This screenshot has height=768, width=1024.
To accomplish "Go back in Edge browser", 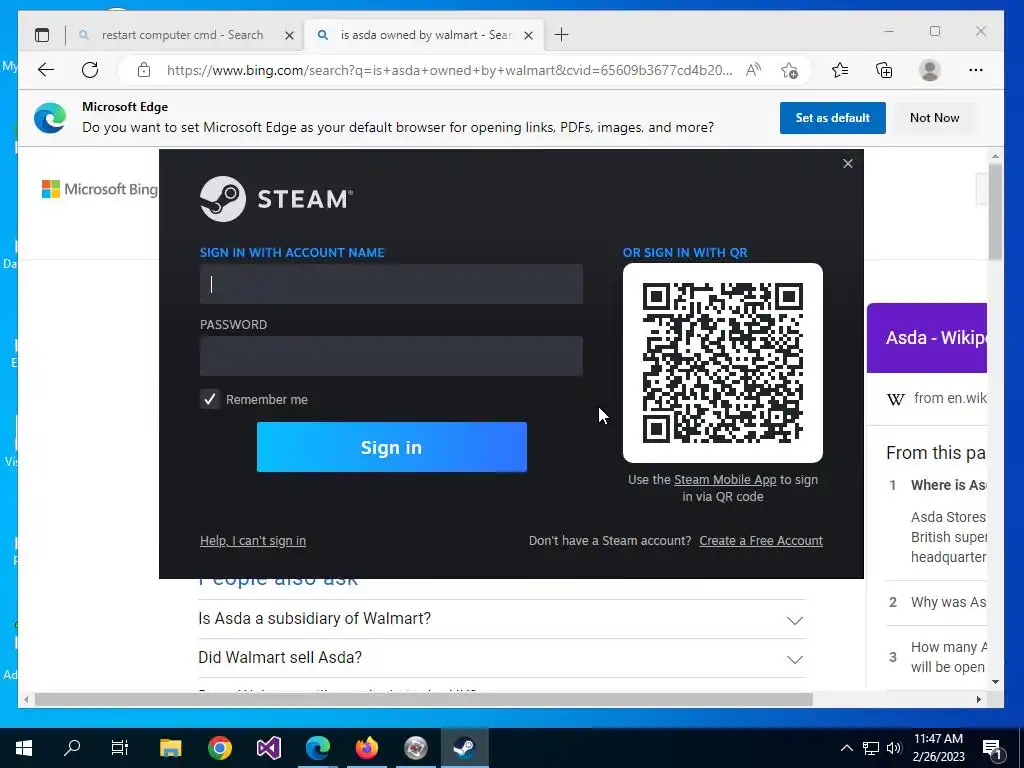I will [46, 70].
